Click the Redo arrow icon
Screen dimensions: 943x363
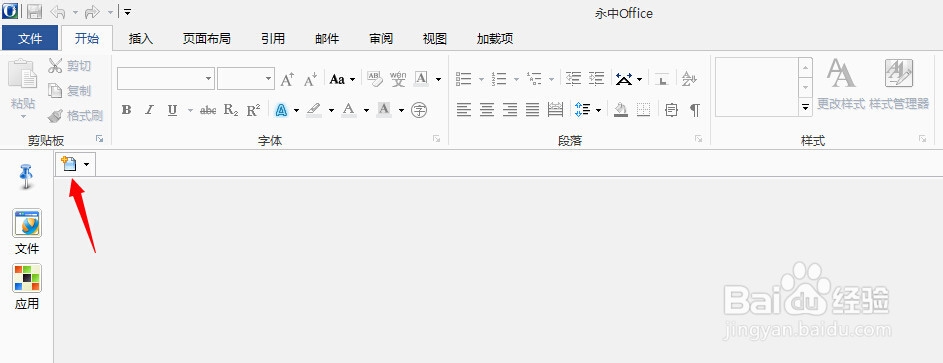92,11
